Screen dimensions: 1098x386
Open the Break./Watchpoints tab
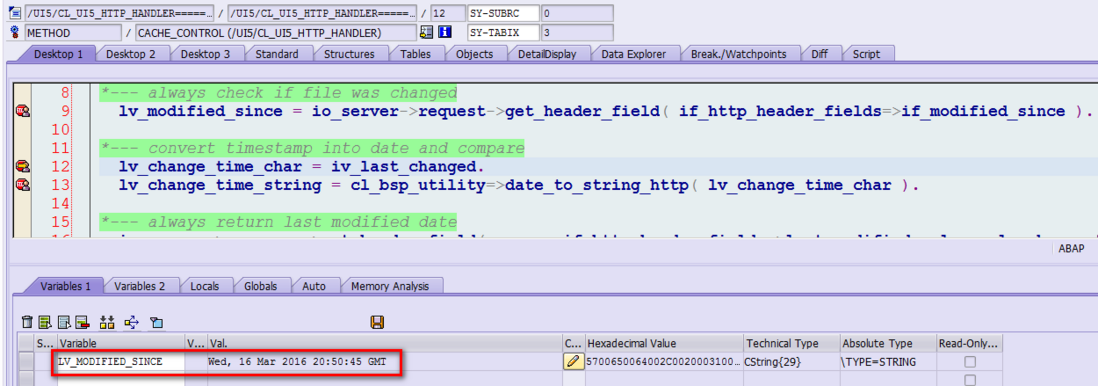[x=738, y=54]
